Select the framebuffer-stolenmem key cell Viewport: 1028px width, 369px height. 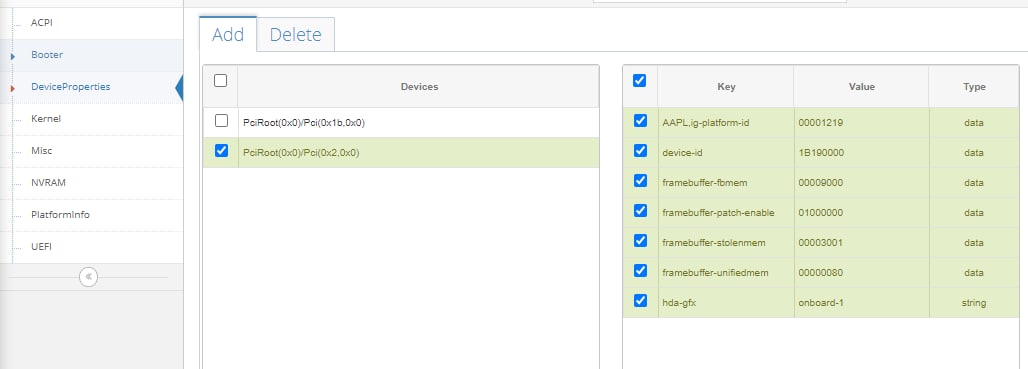tap(726, 243)
